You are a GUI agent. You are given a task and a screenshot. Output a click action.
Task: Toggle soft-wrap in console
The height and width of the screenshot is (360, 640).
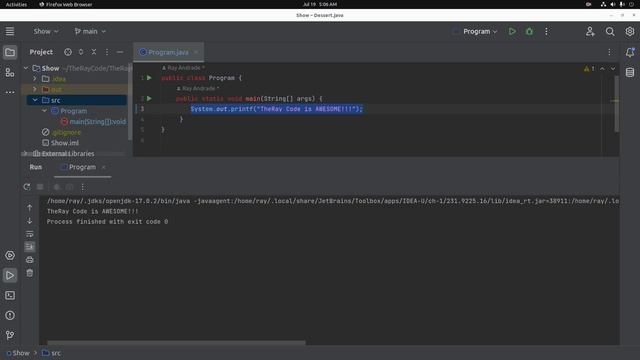click(x=29, y=234)
